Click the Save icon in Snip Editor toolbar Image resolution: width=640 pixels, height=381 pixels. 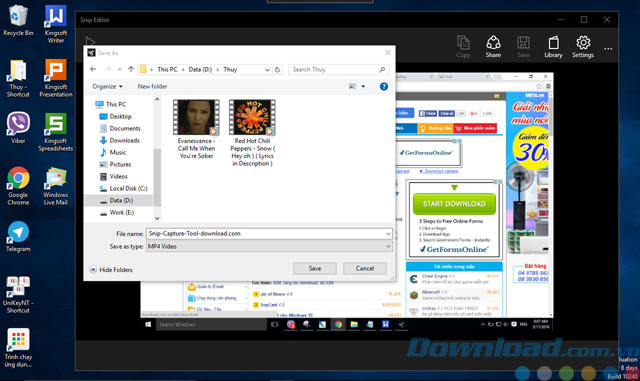click(x=523, y=47)
